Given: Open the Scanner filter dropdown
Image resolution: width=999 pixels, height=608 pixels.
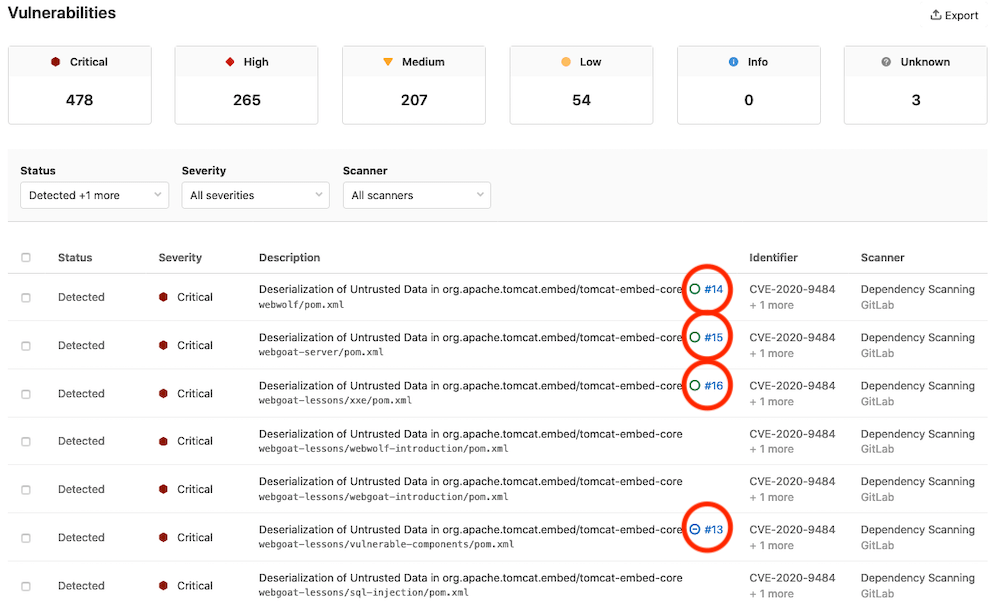Looking at the screenshot, I should pos(416,195).
